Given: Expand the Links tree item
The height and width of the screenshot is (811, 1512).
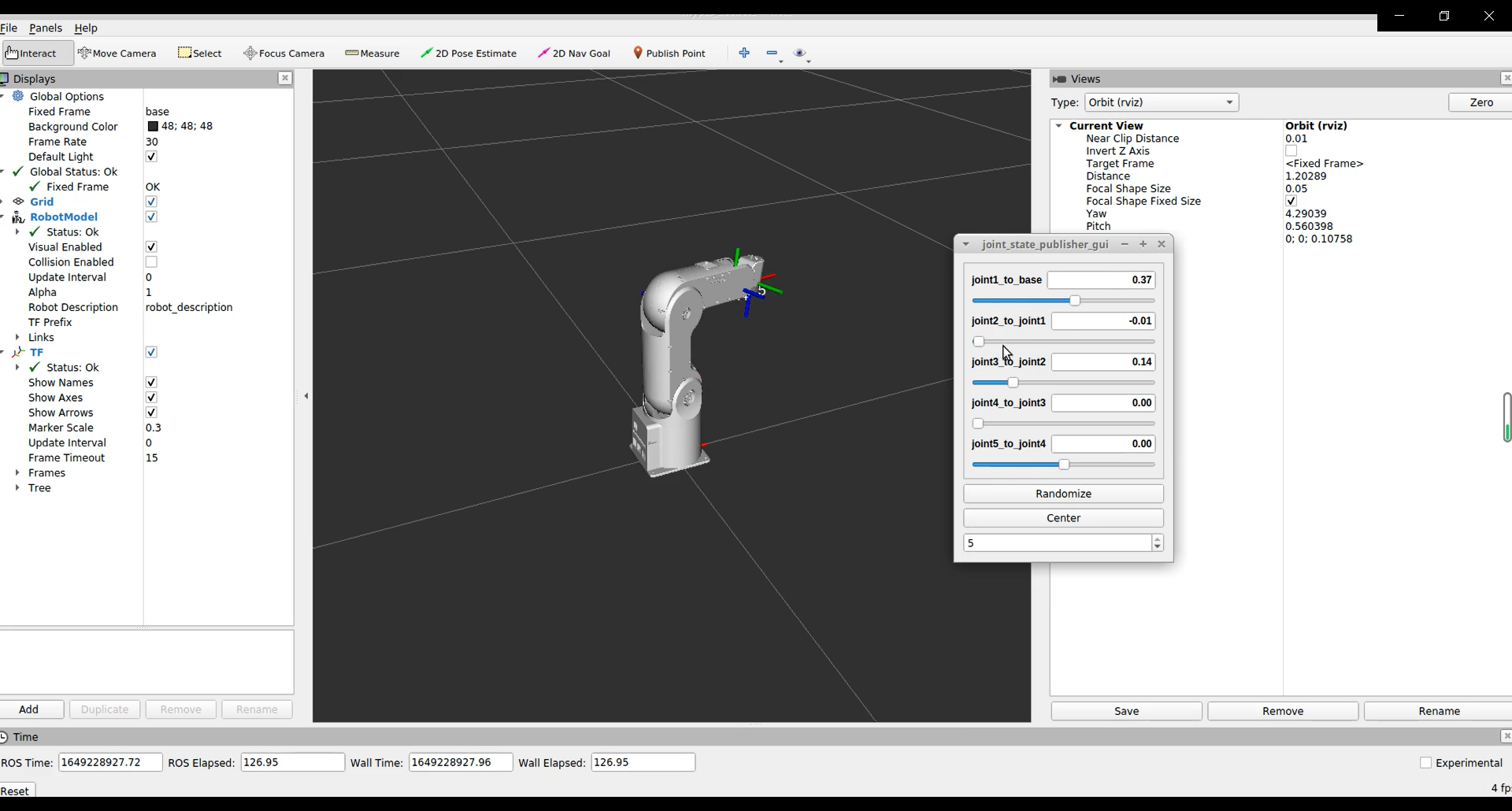Looking at the screenshot, I should click(x=17, y=337).
